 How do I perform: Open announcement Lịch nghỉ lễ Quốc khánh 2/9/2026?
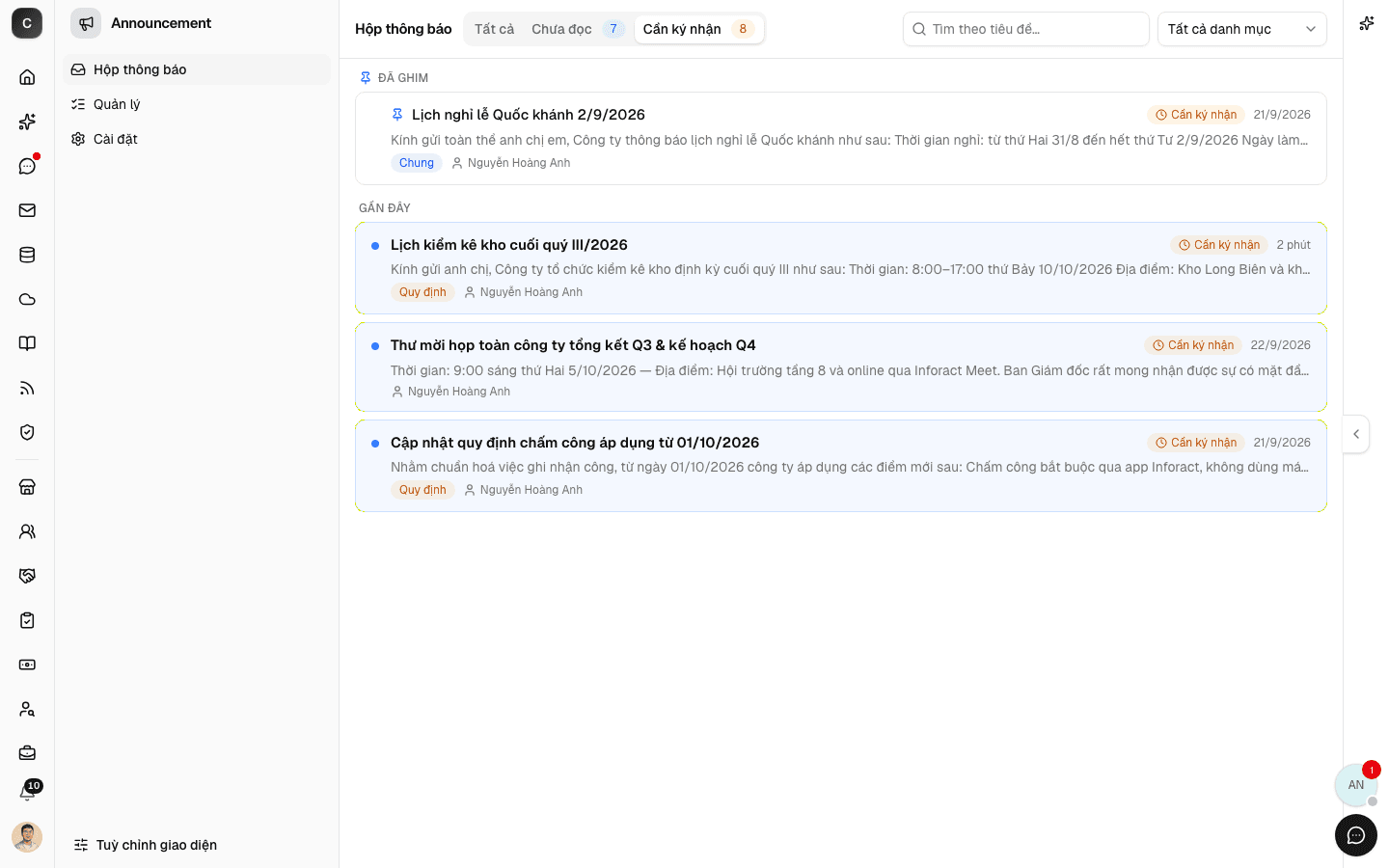click(x=841, y=138)
